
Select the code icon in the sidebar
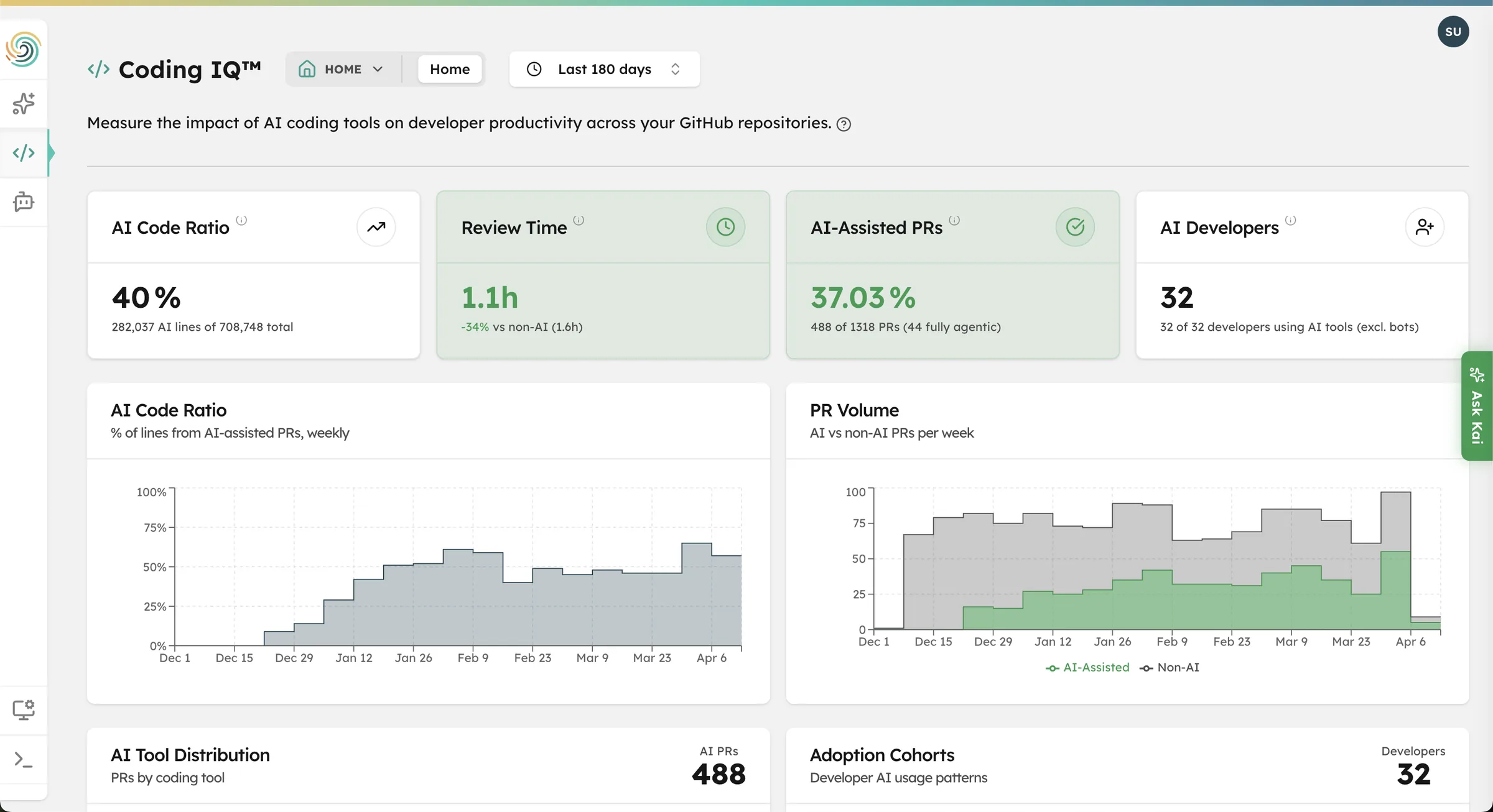(24, 152)
